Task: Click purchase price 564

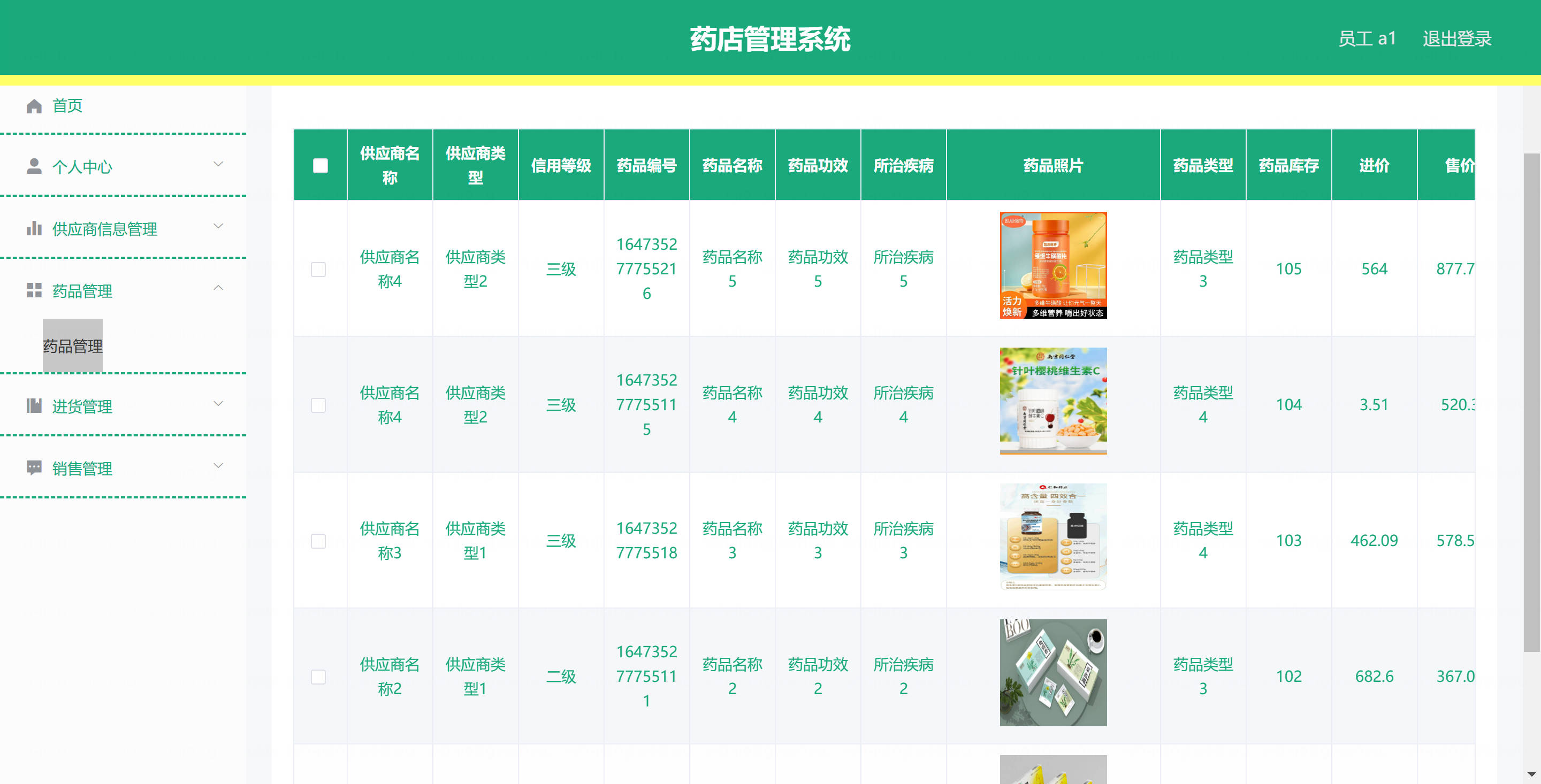Action: pyautogui.click(x=1374, y=269)
